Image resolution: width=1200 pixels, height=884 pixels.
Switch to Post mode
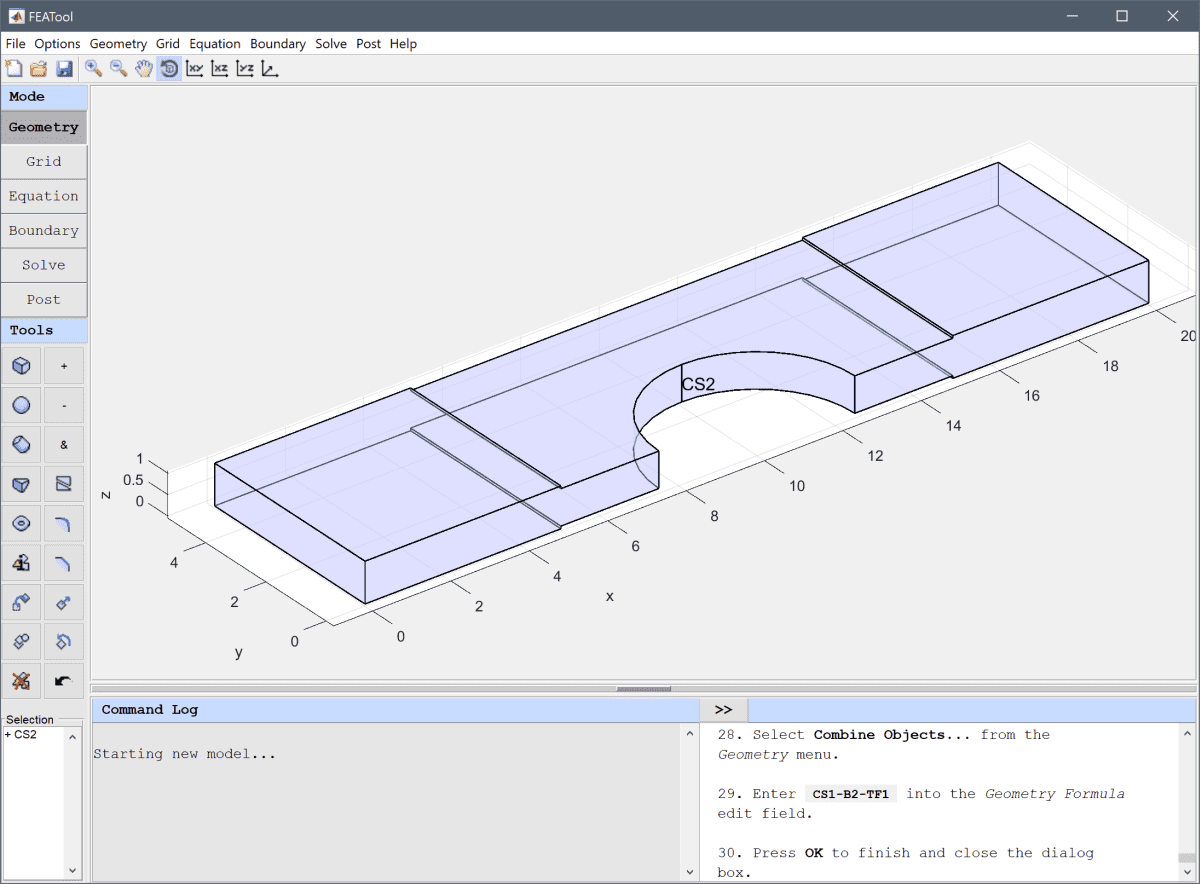click(x=44, y=299)
